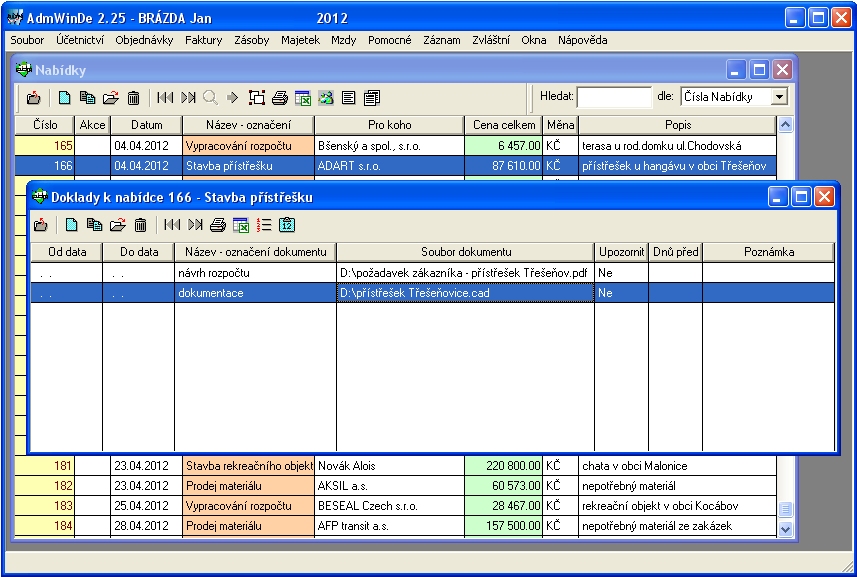Select the 'návrh rozpočtu' document row
The width and height of the screenshot is (857, 577).
pyautogui.click(x=432, y=273)
